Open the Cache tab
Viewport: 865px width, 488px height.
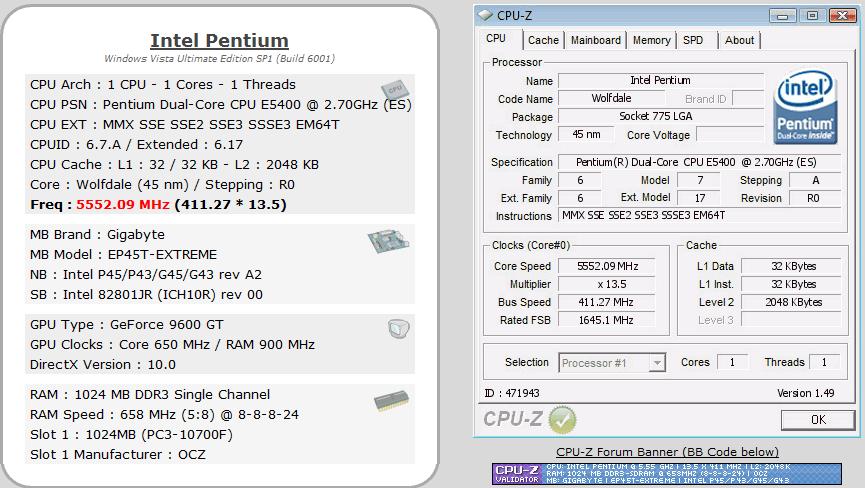[x=543, y=40]
